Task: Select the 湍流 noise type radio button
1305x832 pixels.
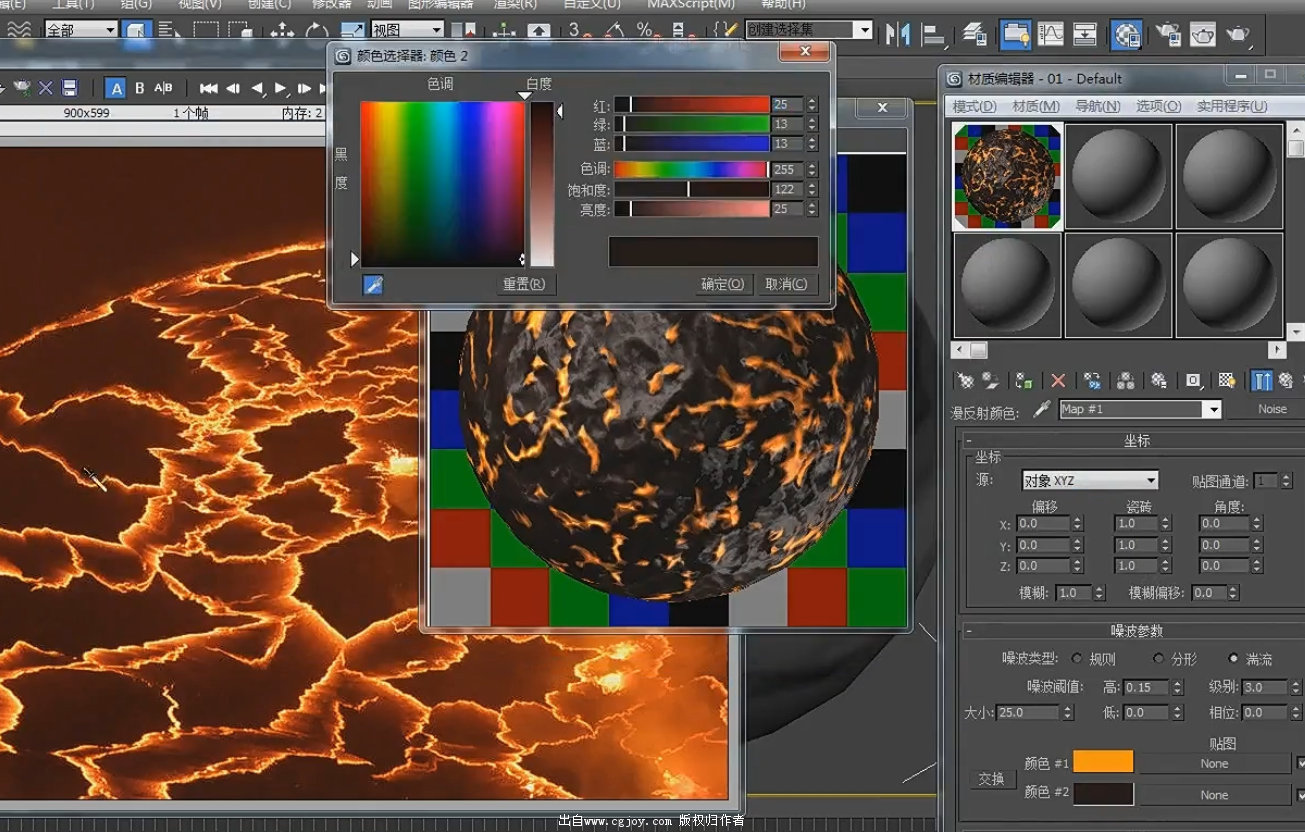Action: click(1233, 659)
